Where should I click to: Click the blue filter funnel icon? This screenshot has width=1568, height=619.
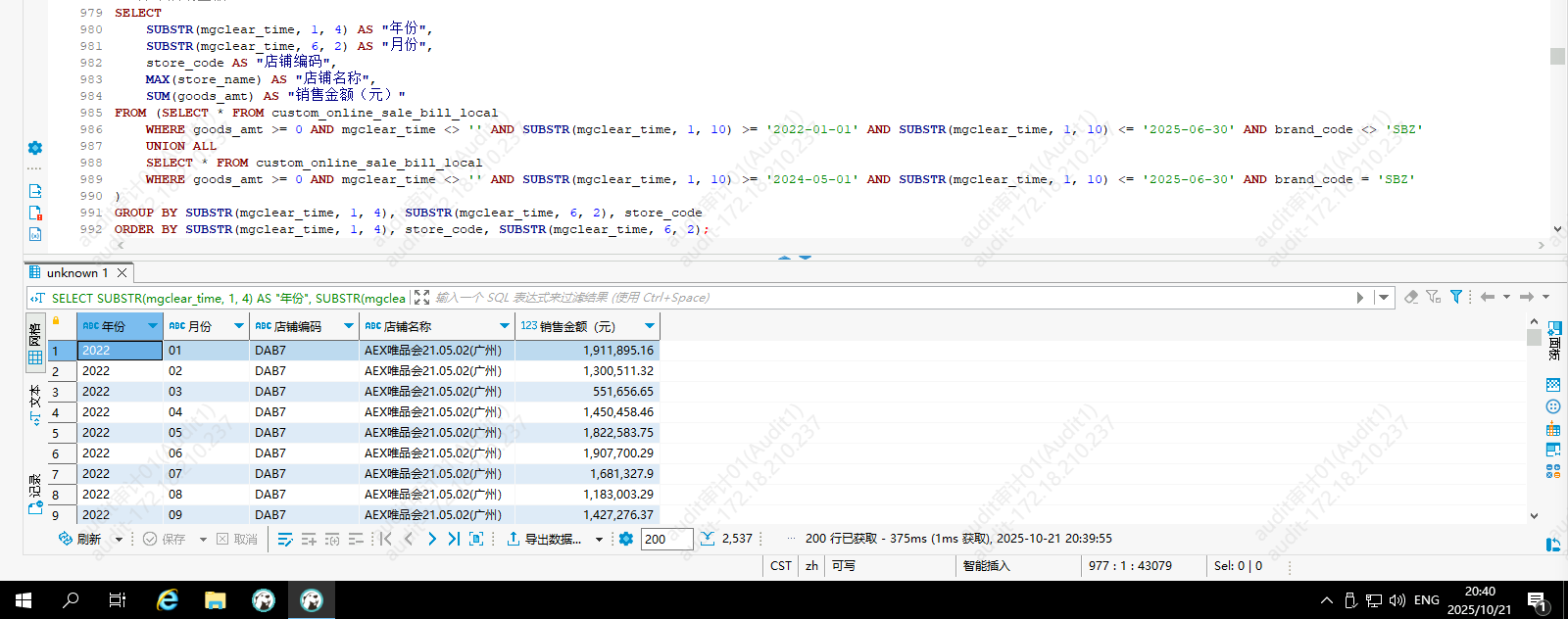tap(1456, 297)
